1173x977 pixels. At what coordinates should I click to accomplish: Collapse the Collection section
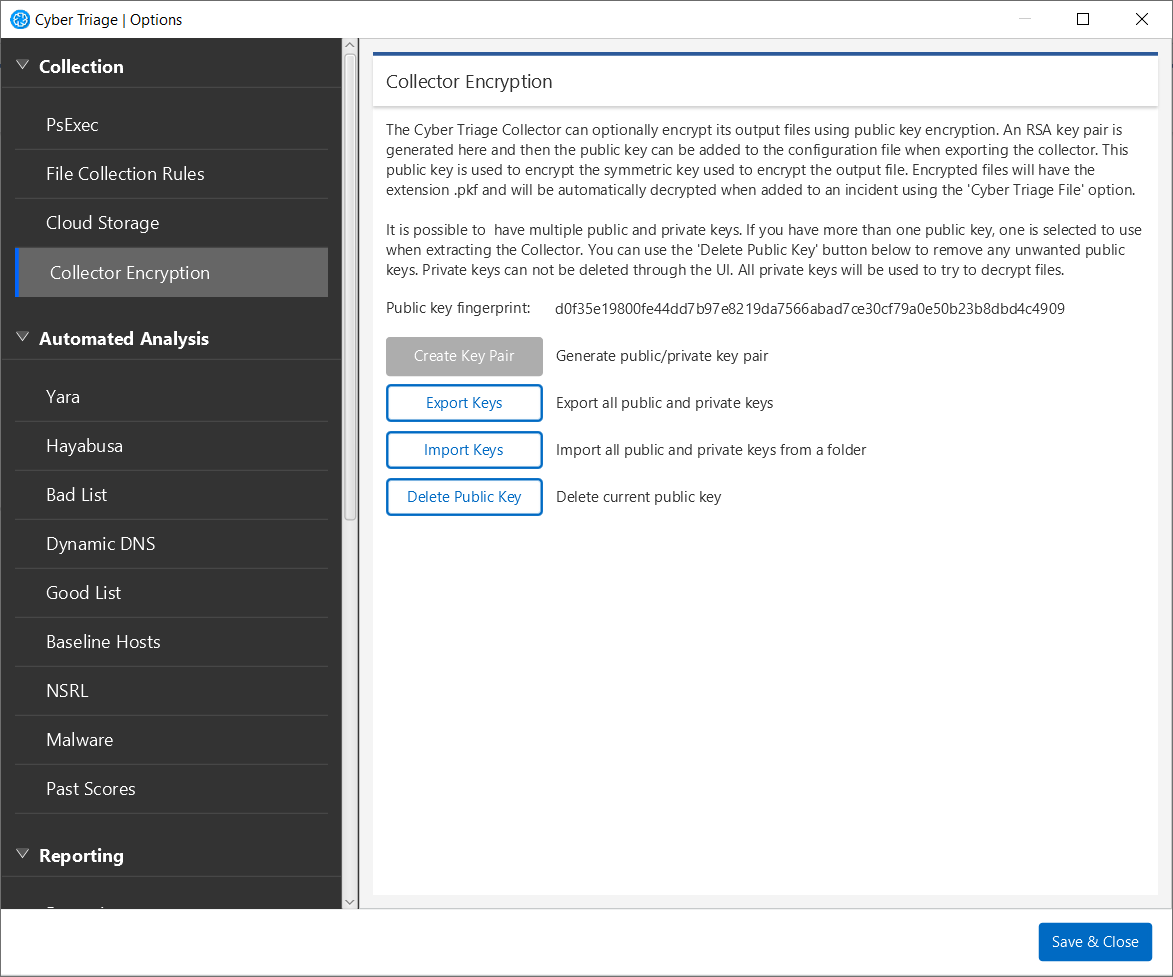click(x=22, y=62)
